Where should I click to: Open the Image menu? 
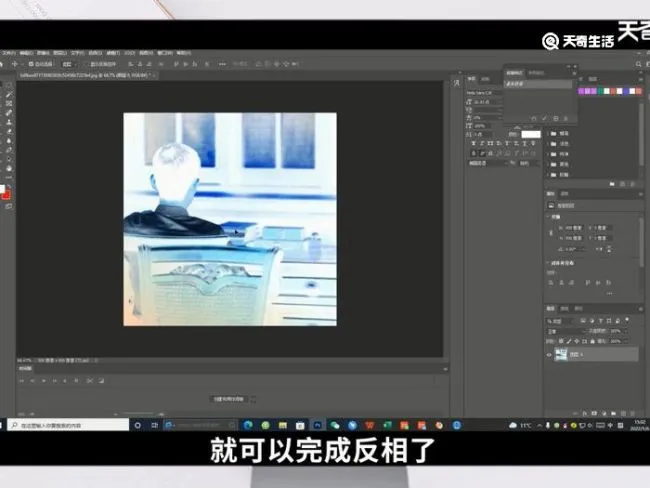point(43,53)
